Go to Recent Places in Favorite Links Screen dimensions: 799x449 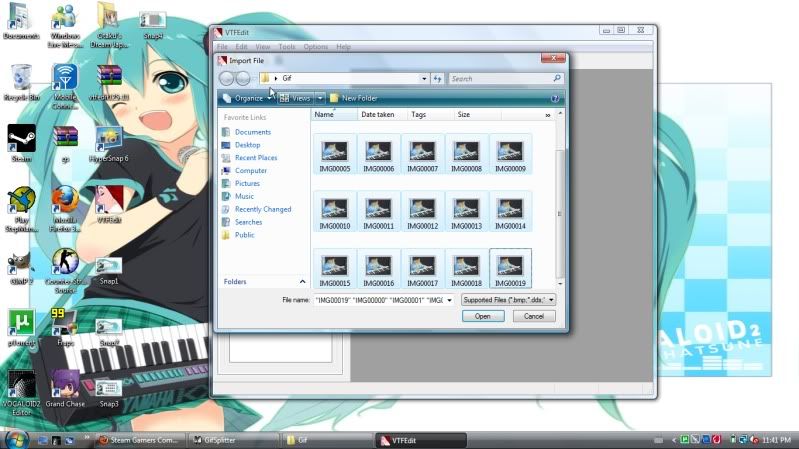tap(255, 158)
